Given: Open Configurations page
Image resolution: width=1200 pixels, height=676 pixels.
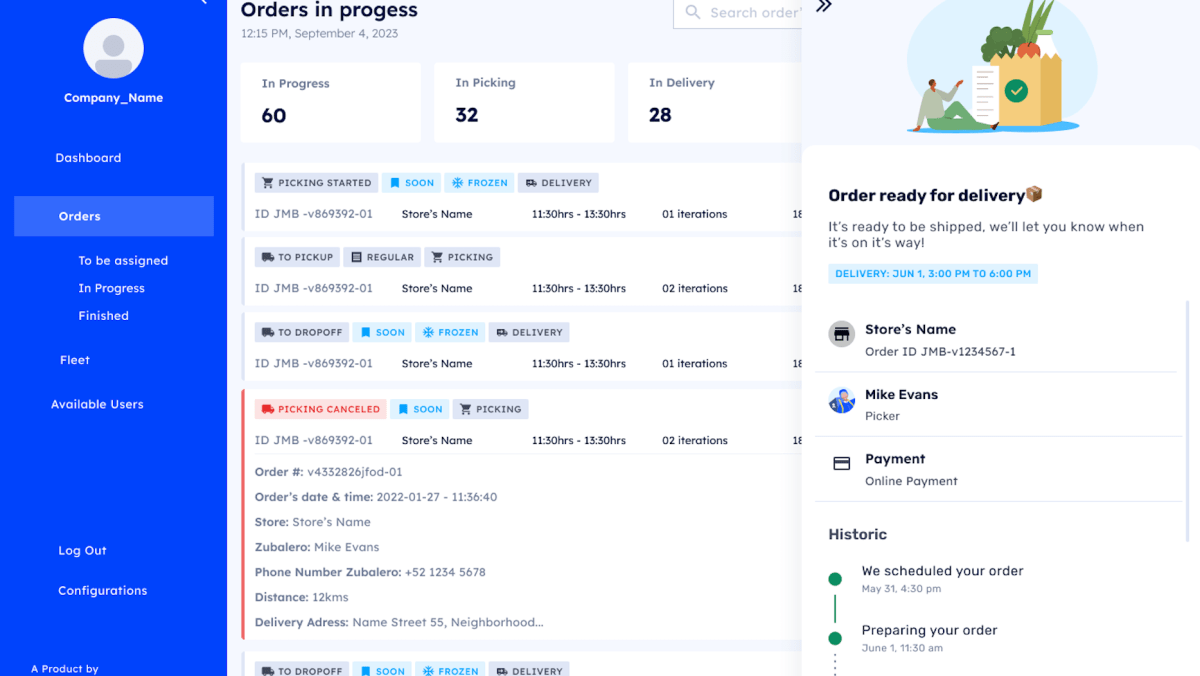Looking at the screenshot, I should pyautogui.click(x=102, y=591).
